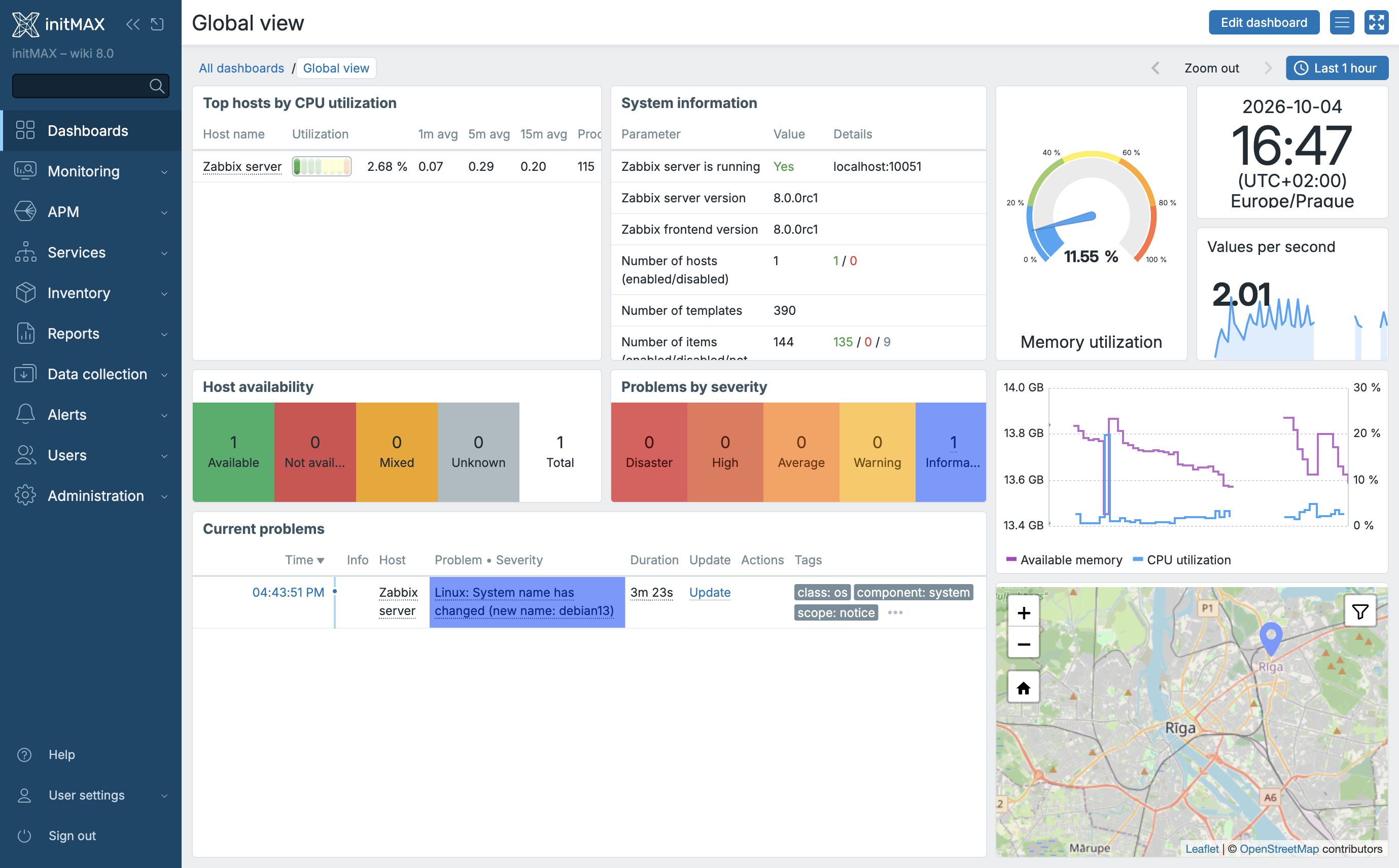Zoom out on the map
This screenshot has height=868, width=1399.
(1024, 644)
